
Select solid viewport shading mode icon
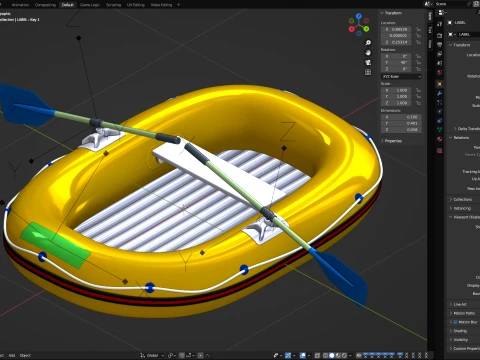332,355
